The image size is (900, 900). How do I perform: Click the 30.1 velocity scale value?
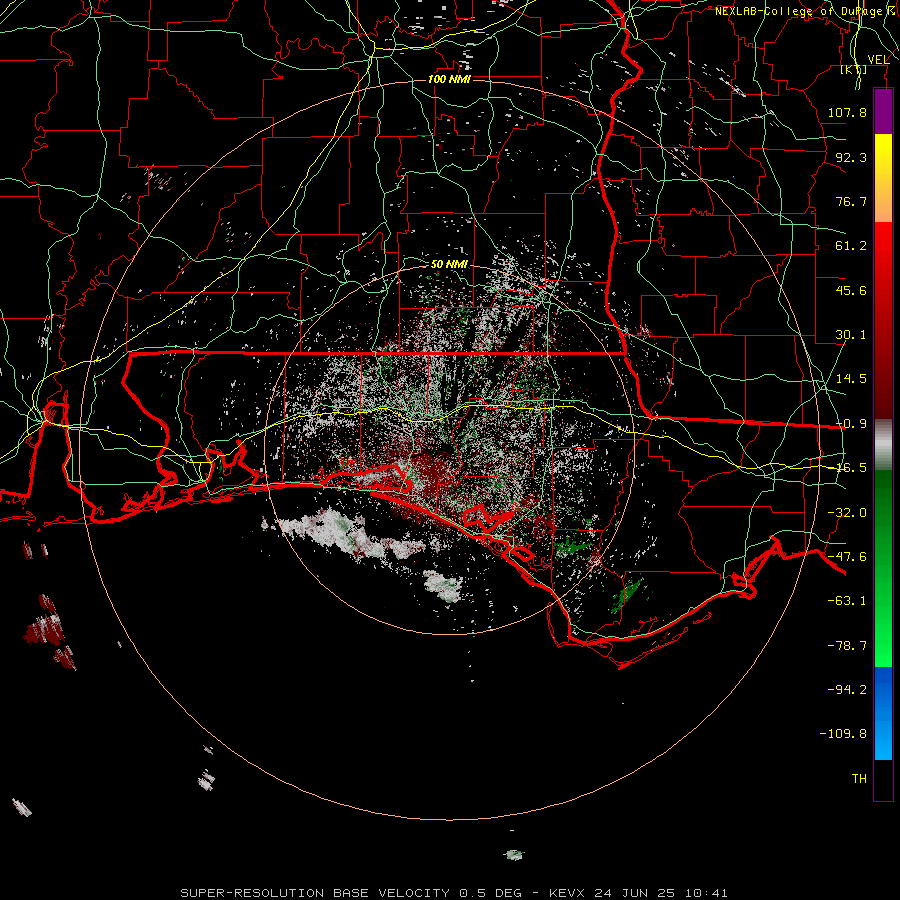point(851,335)
